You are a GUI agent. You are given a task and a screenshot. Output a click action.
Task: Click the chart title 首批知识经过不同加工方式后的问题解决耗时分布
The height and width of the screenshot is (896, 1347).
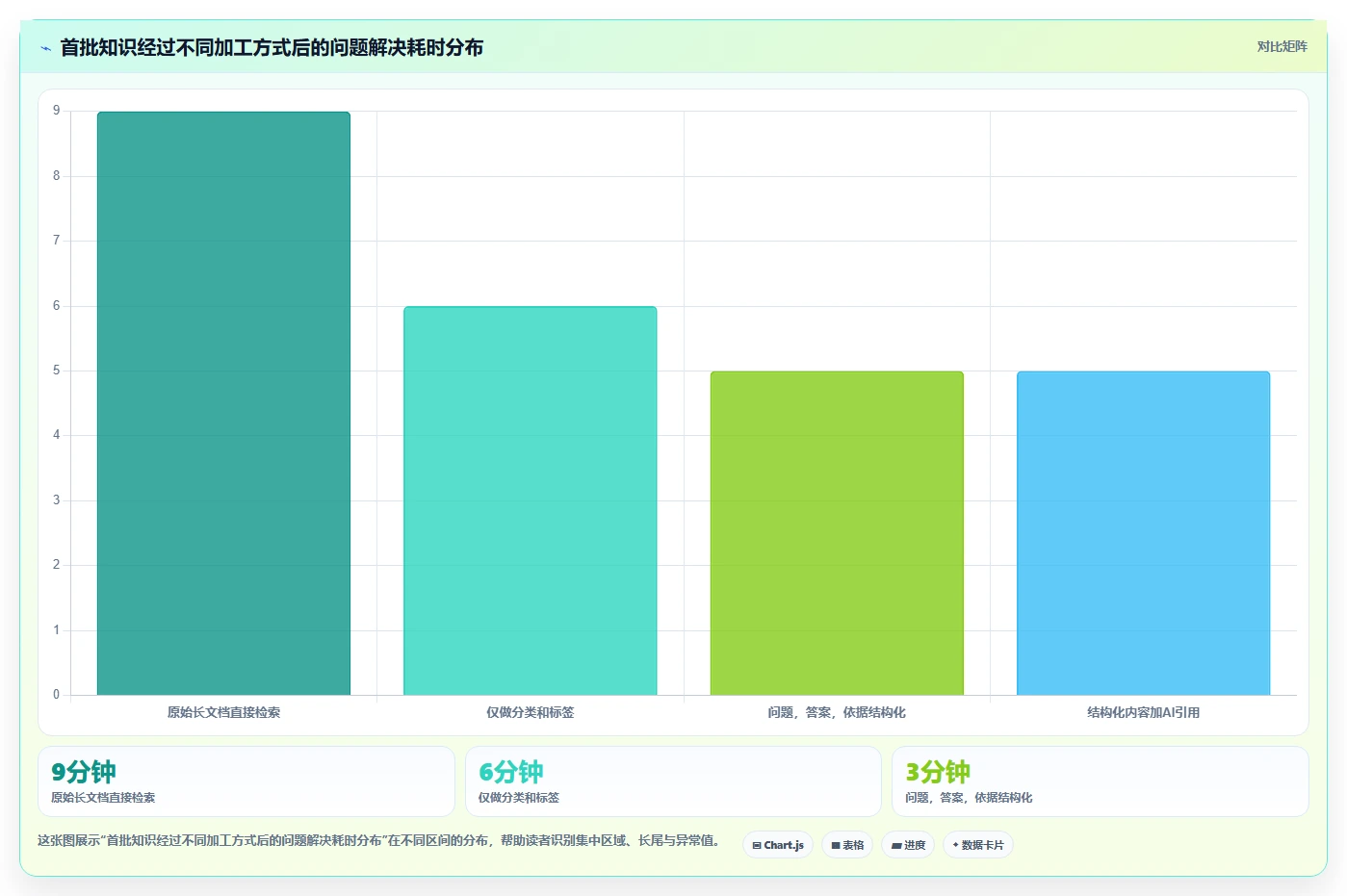click(272, 47)
